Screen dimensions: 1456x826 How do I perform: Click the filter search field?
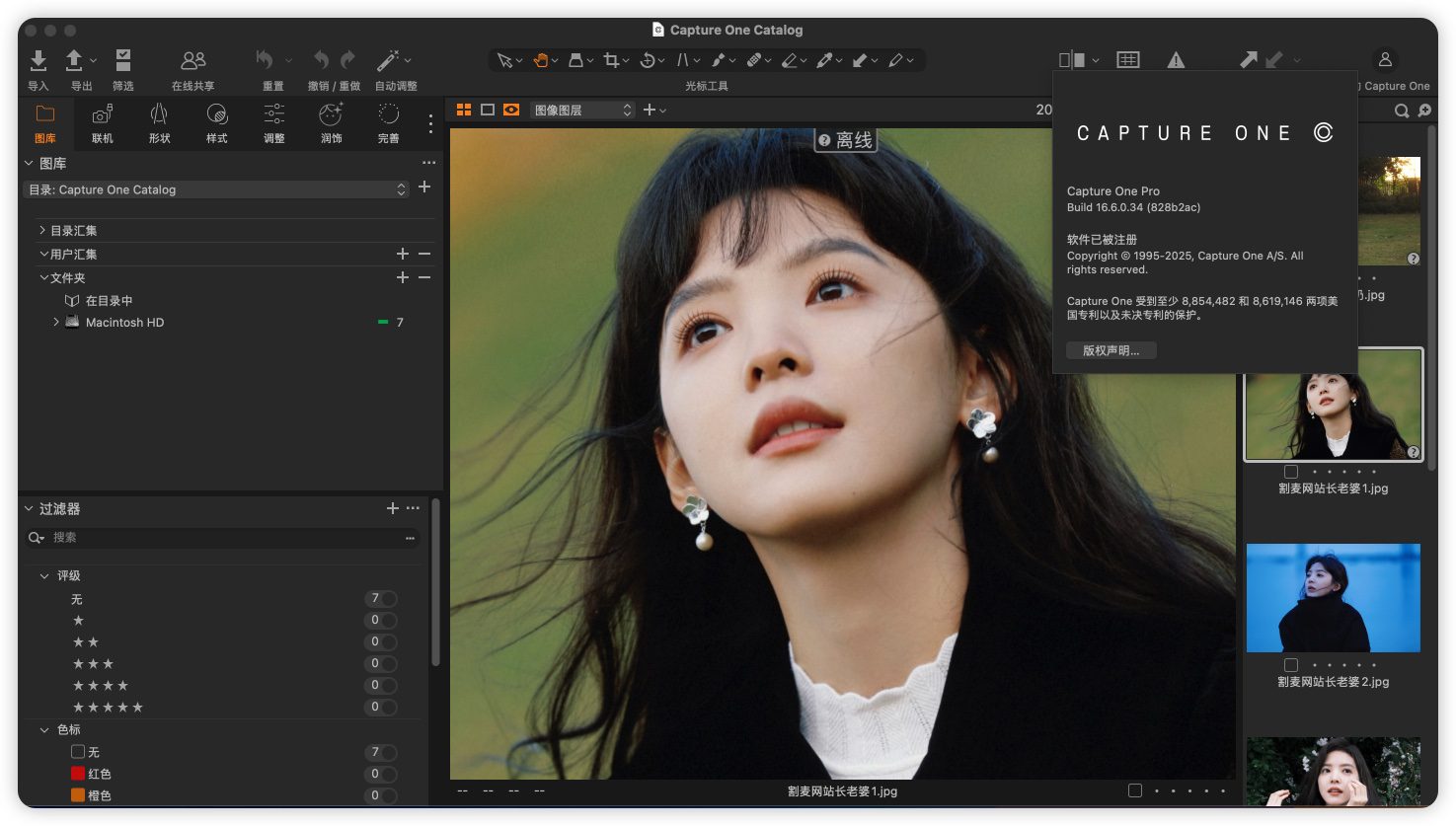click(x=223, y=538)
